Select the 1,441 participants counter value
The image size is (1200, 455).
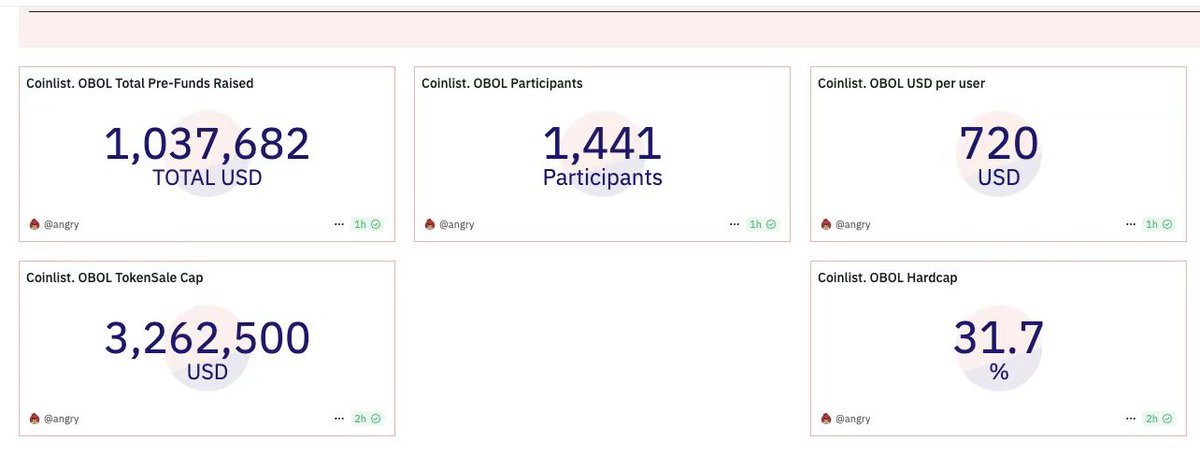(602, 145)
